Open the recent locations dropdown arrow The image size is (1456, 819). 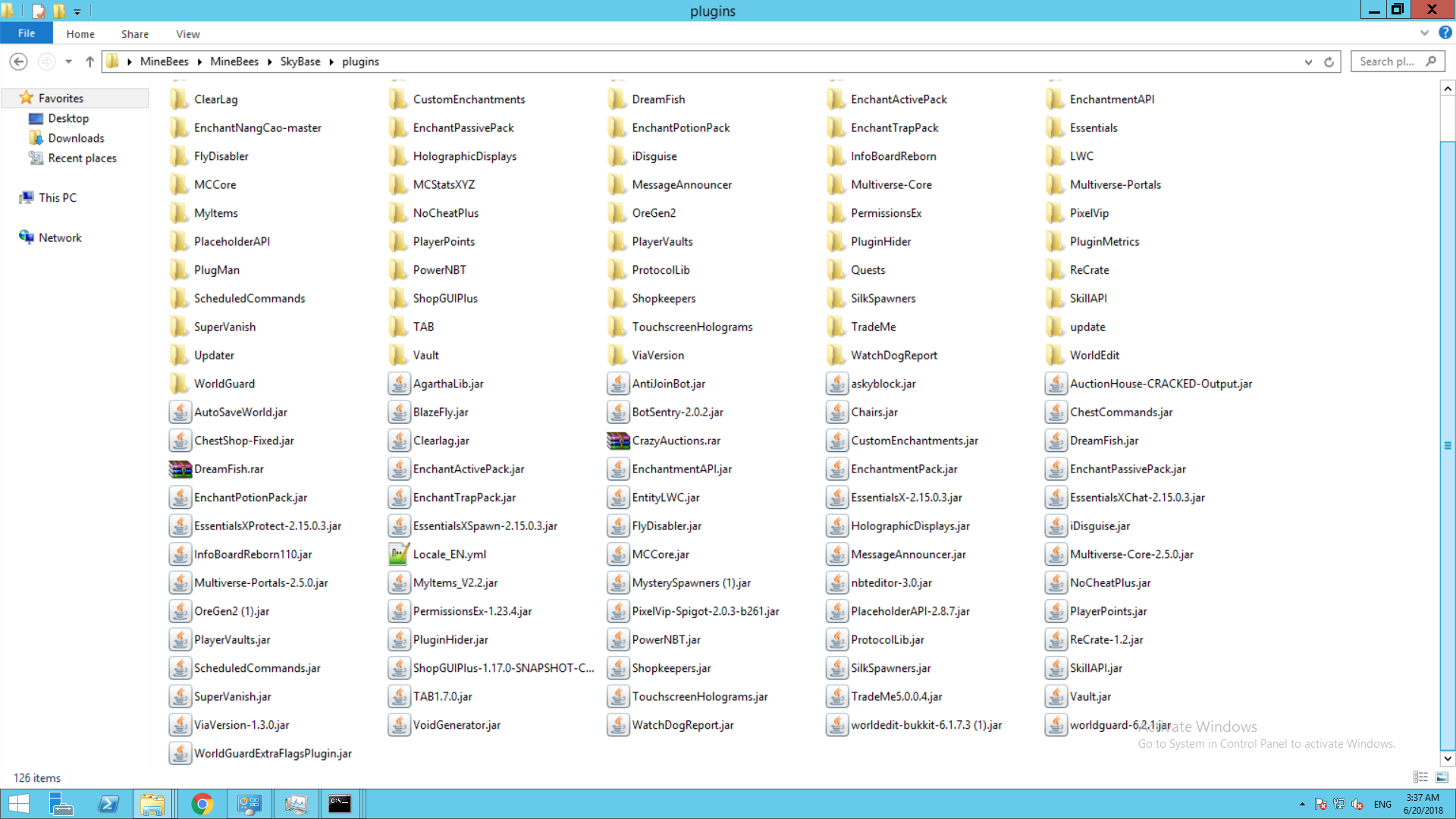(68, 61)
